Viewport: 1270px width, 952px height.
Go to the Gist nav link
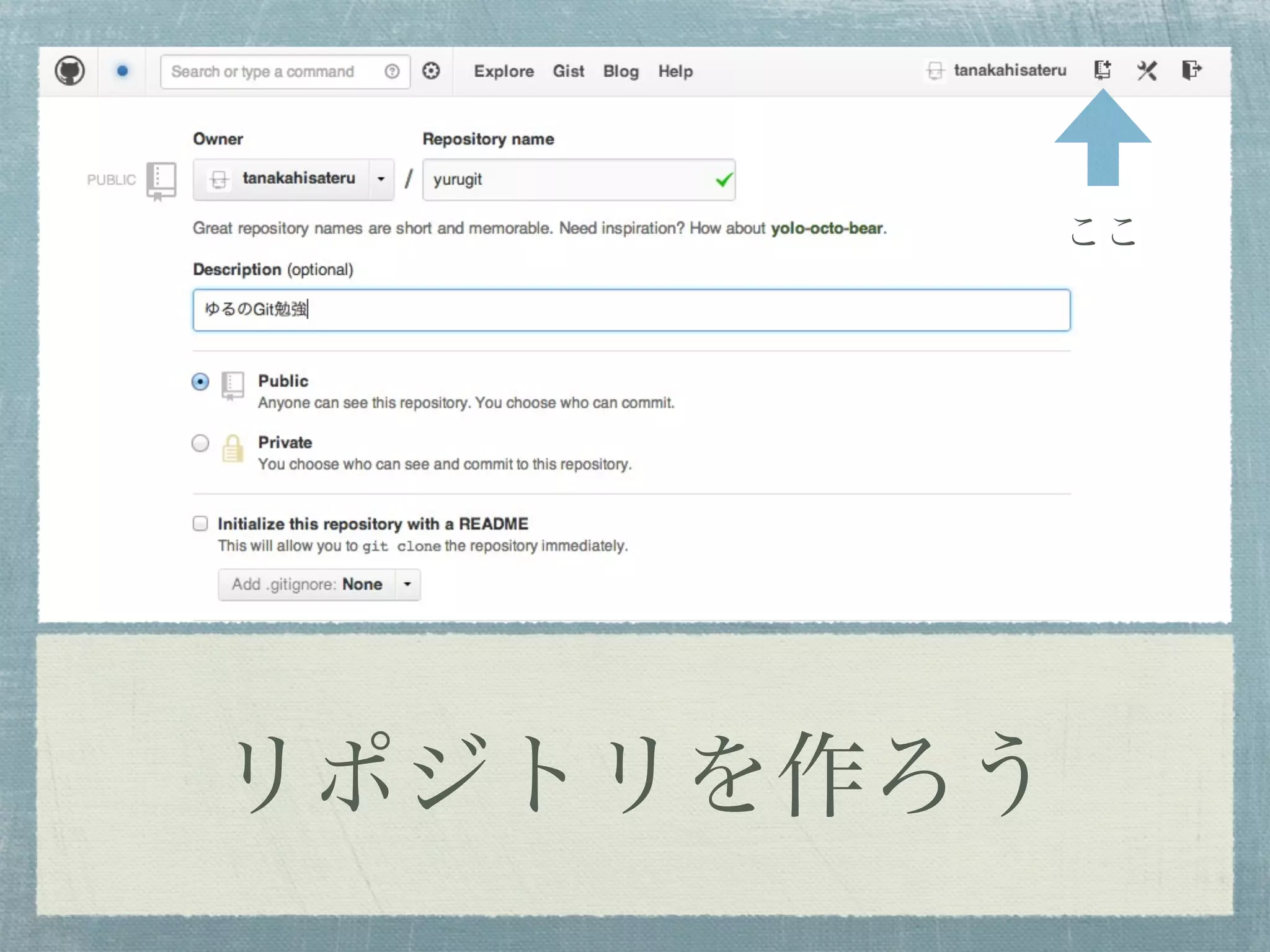568,71
